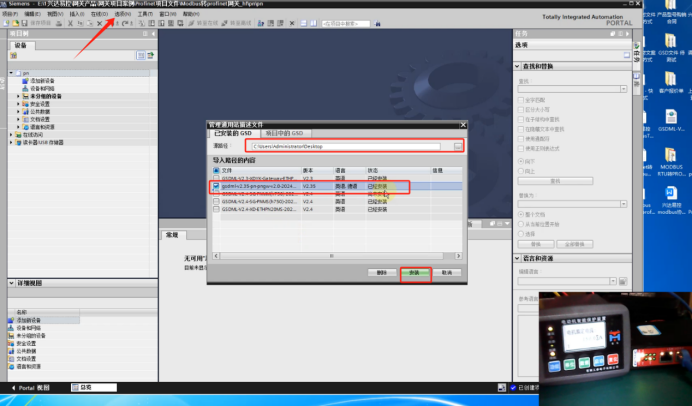Click the 全部替换 button

[575, 244]
